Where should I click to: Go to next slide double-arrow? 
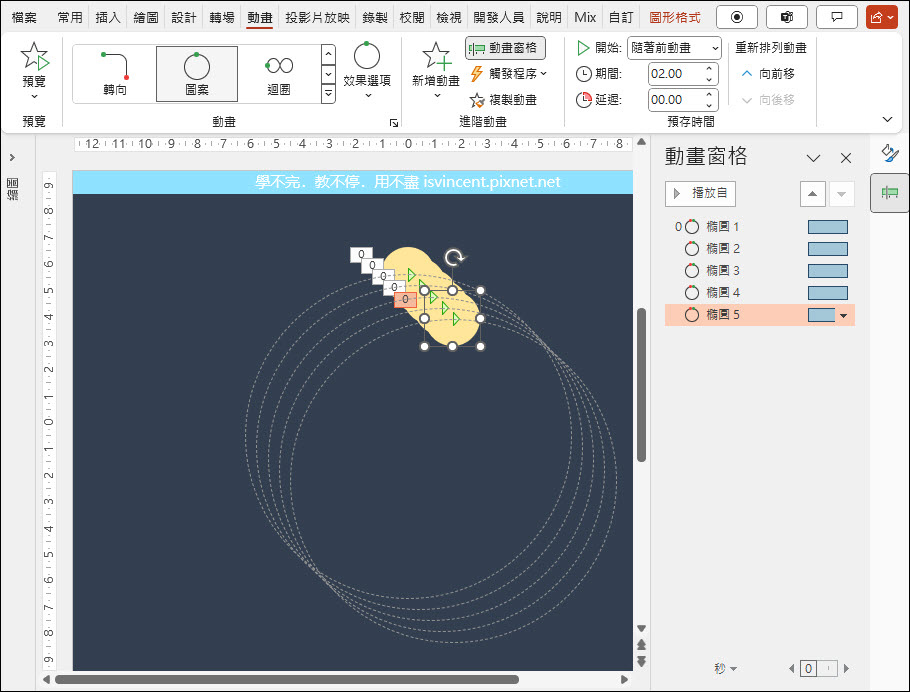pyautogui.click(x=641, y=661)
